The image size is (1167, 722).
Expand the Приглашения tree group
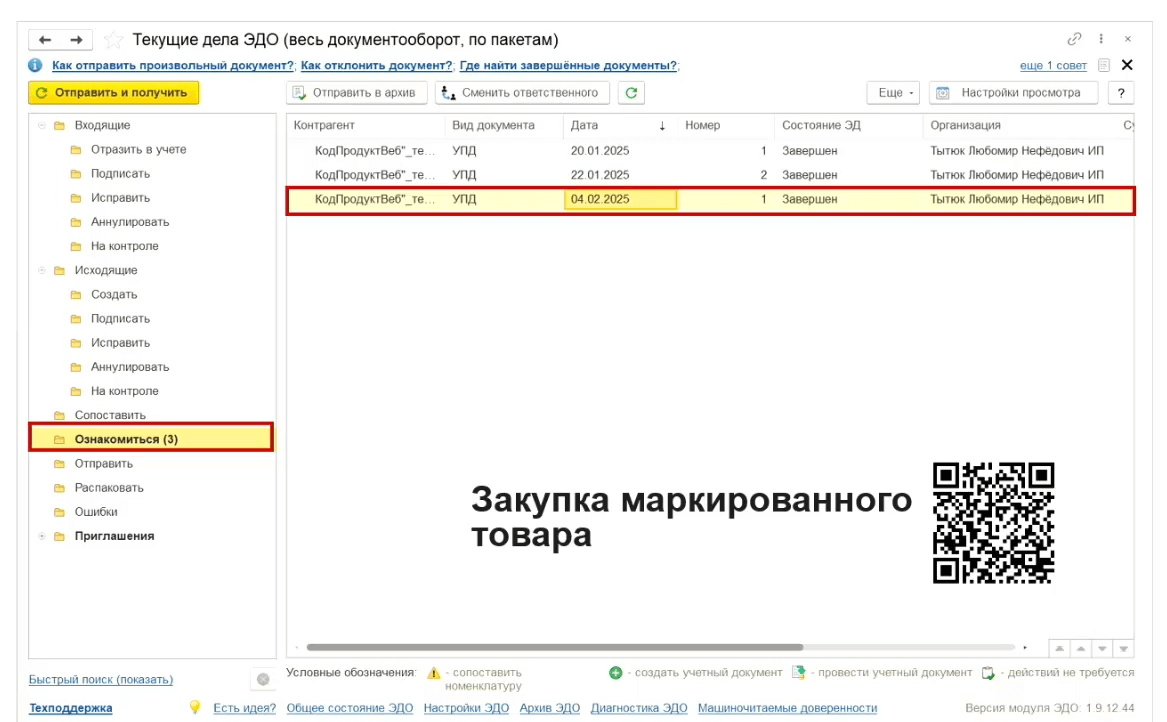[x=42, y=536]
